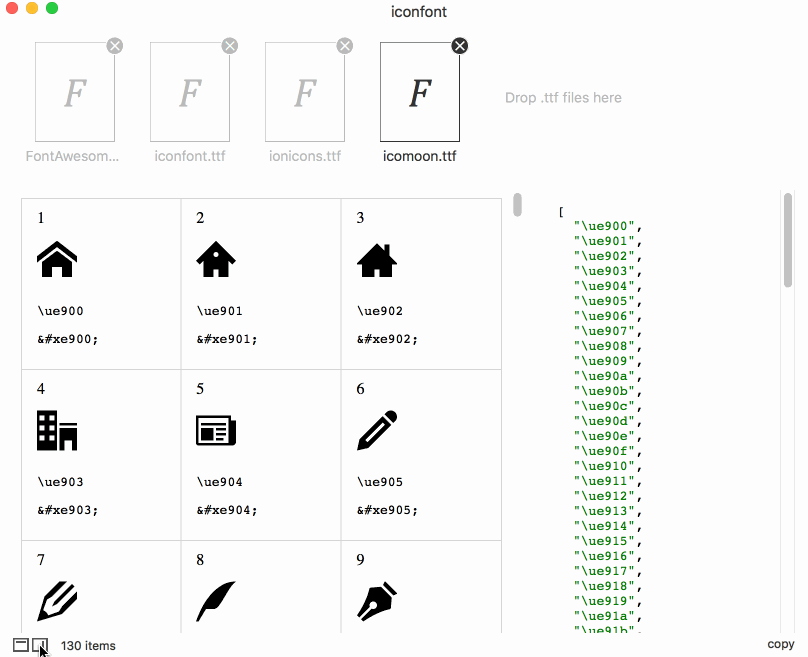Choose the fountain pen nib icon in cell 9
Screen dimensions: 808x657
pyautogui.click(x=377, y=601)
